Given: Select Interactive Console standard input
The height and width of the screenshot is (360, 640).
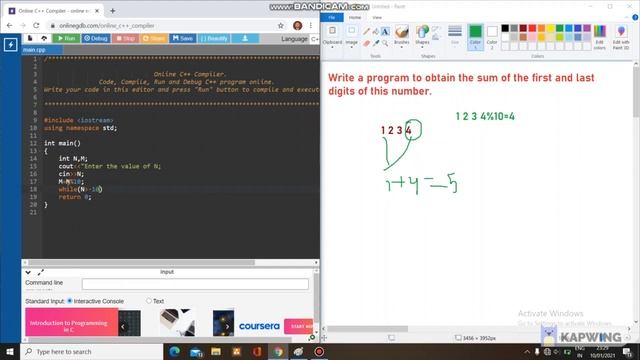Looking at the screenshot, I should pyautogui.click(x=70, y=301).
